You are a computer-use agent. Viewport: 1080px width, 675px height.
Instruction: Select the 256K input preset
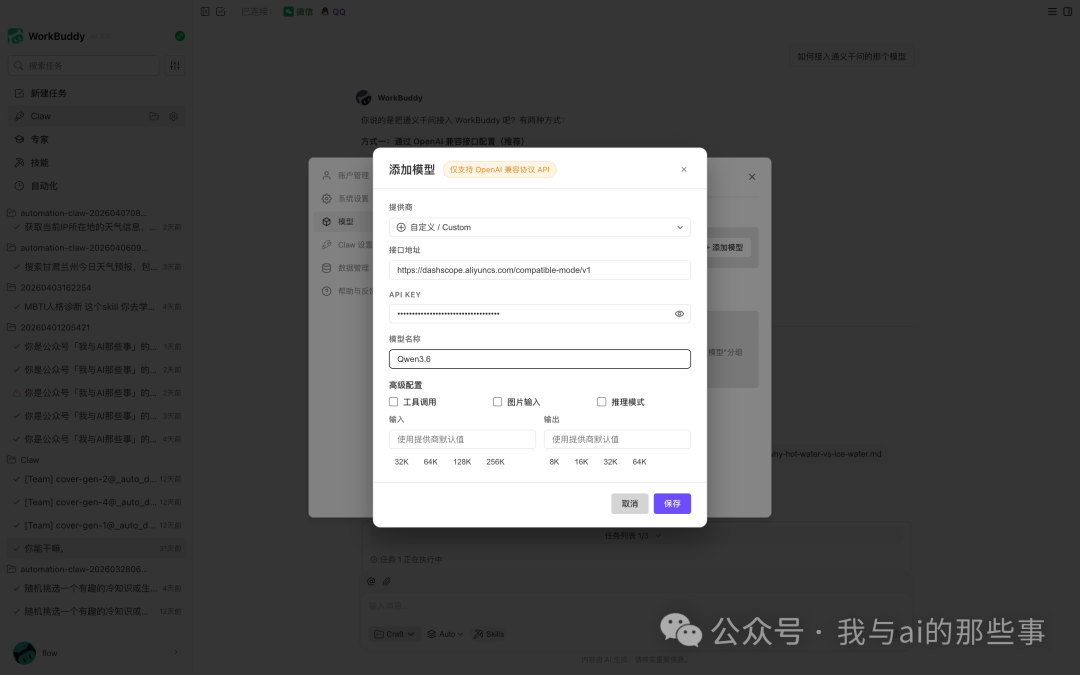pyautogui.click(x=495, y=461)
